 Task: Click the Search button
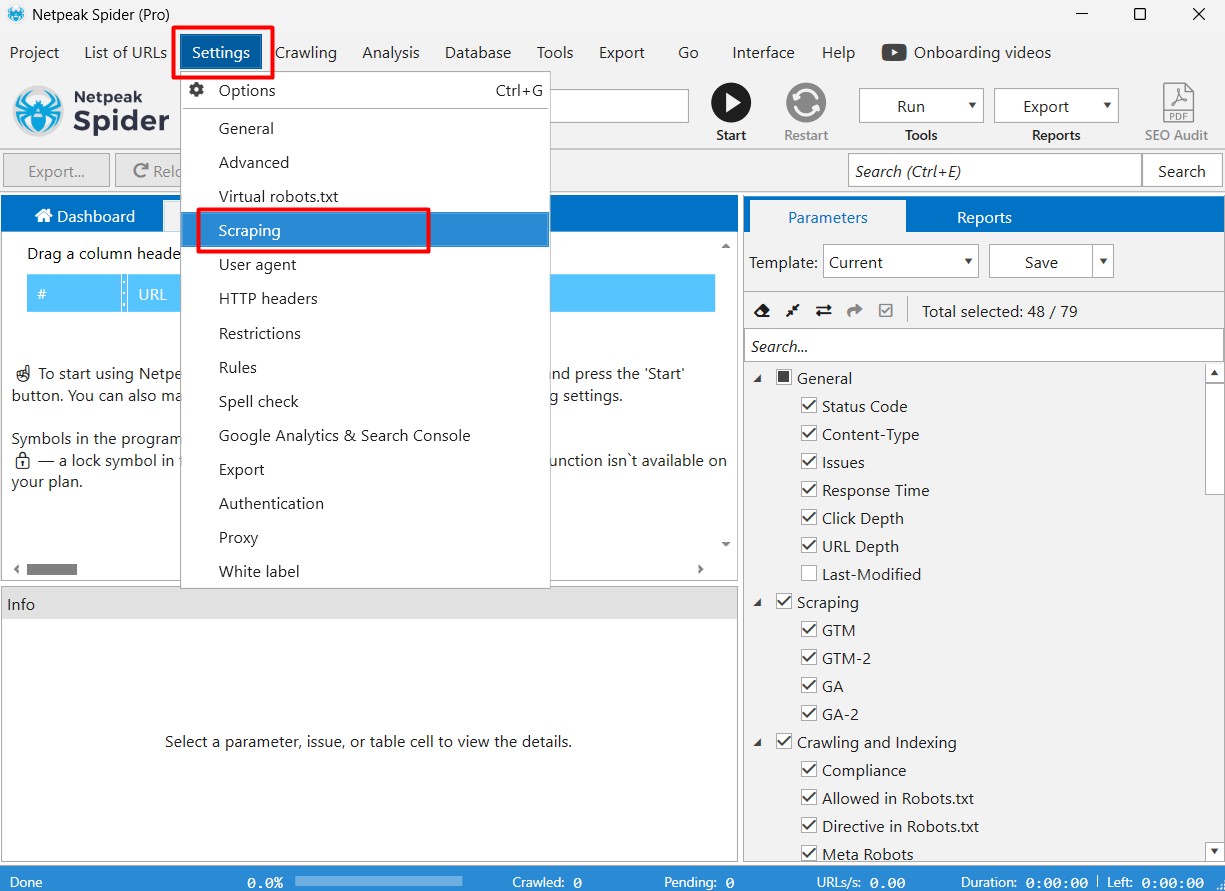[x=1181, y=171]
